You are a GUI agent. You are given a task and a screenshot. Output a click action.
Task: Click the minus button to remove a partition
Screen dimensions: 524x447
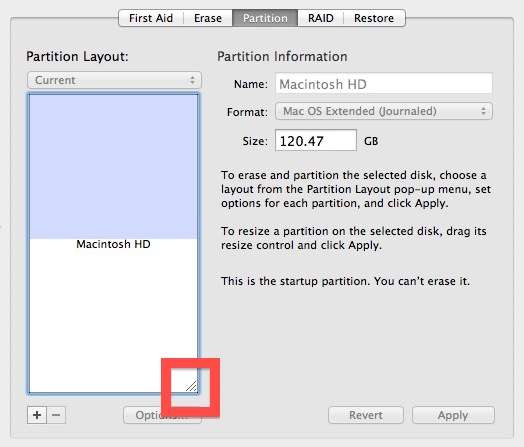pyautogui.click(x=56, y=415)
